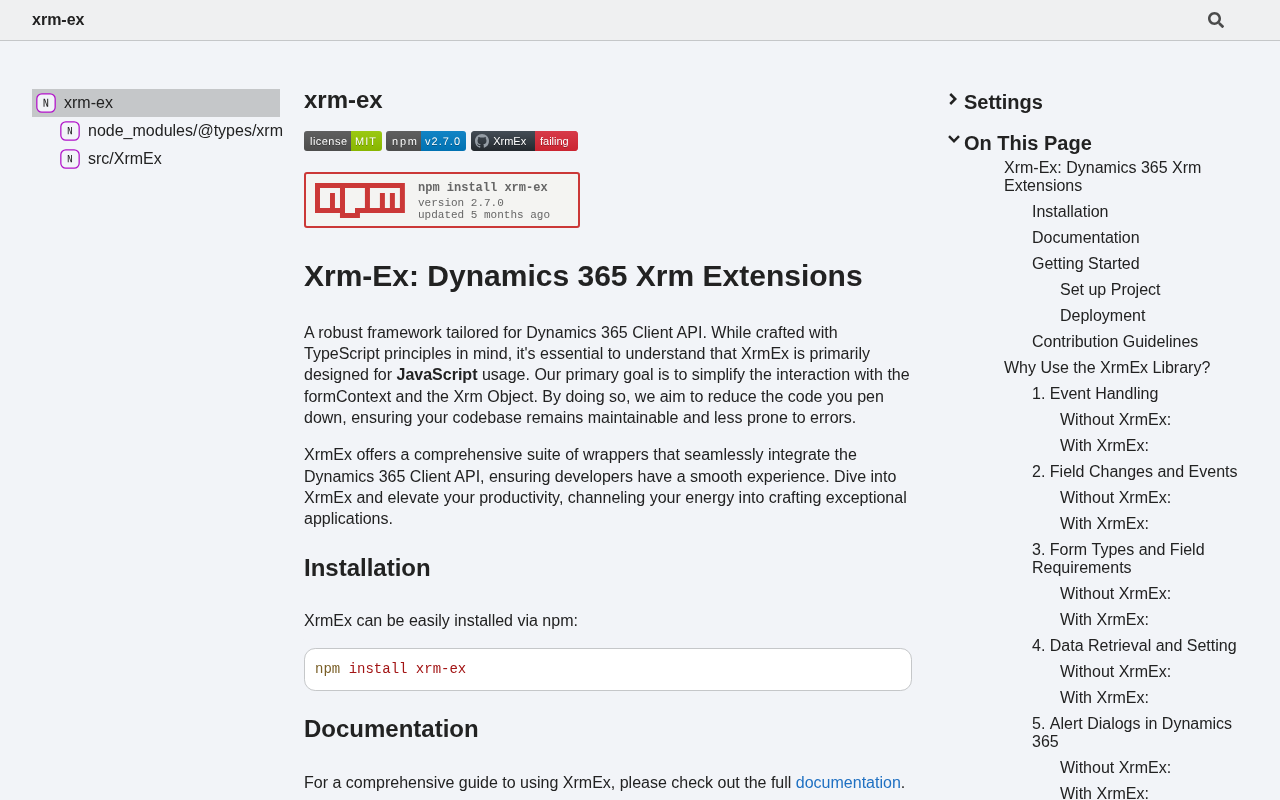Jump to Xrm-Ex: Dynamics 365 Xrm Extensions

(1102, 177)
